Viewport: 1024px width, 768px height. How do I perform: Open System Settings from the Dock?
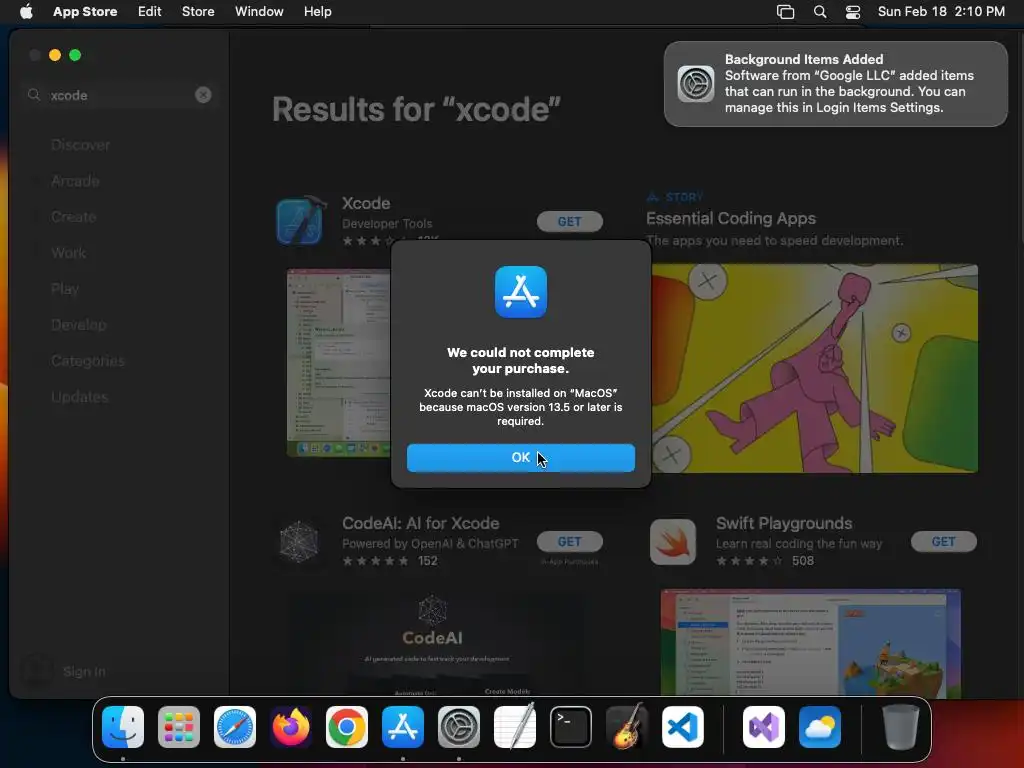[459, 727]
